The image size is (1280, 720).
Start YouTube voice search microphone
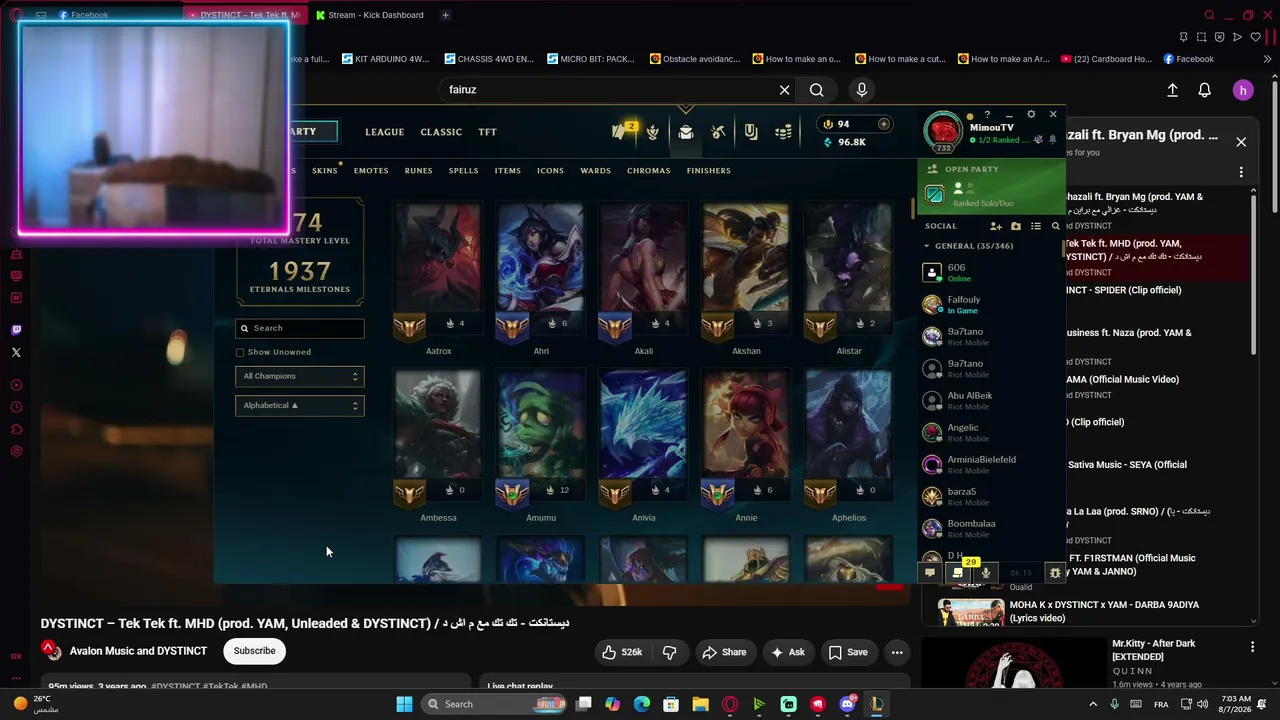click(x=862, y=90)
